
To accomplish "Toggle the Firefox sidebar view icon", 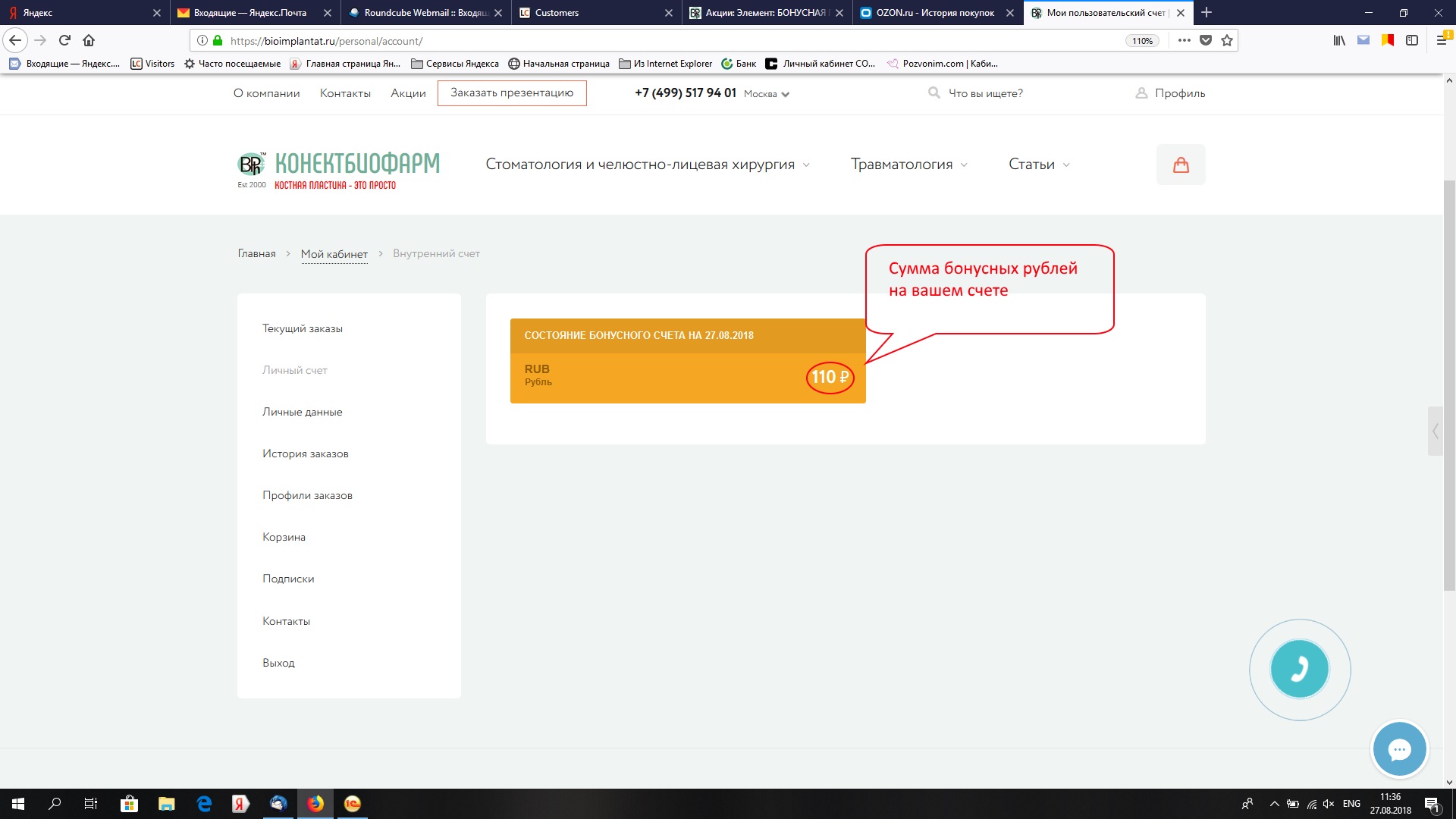I will [1412, 40].
